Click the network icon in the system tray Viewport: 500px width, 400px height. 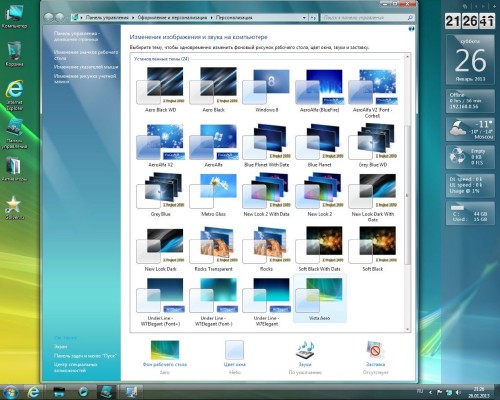pyautogui.click(x=449, y=392)
